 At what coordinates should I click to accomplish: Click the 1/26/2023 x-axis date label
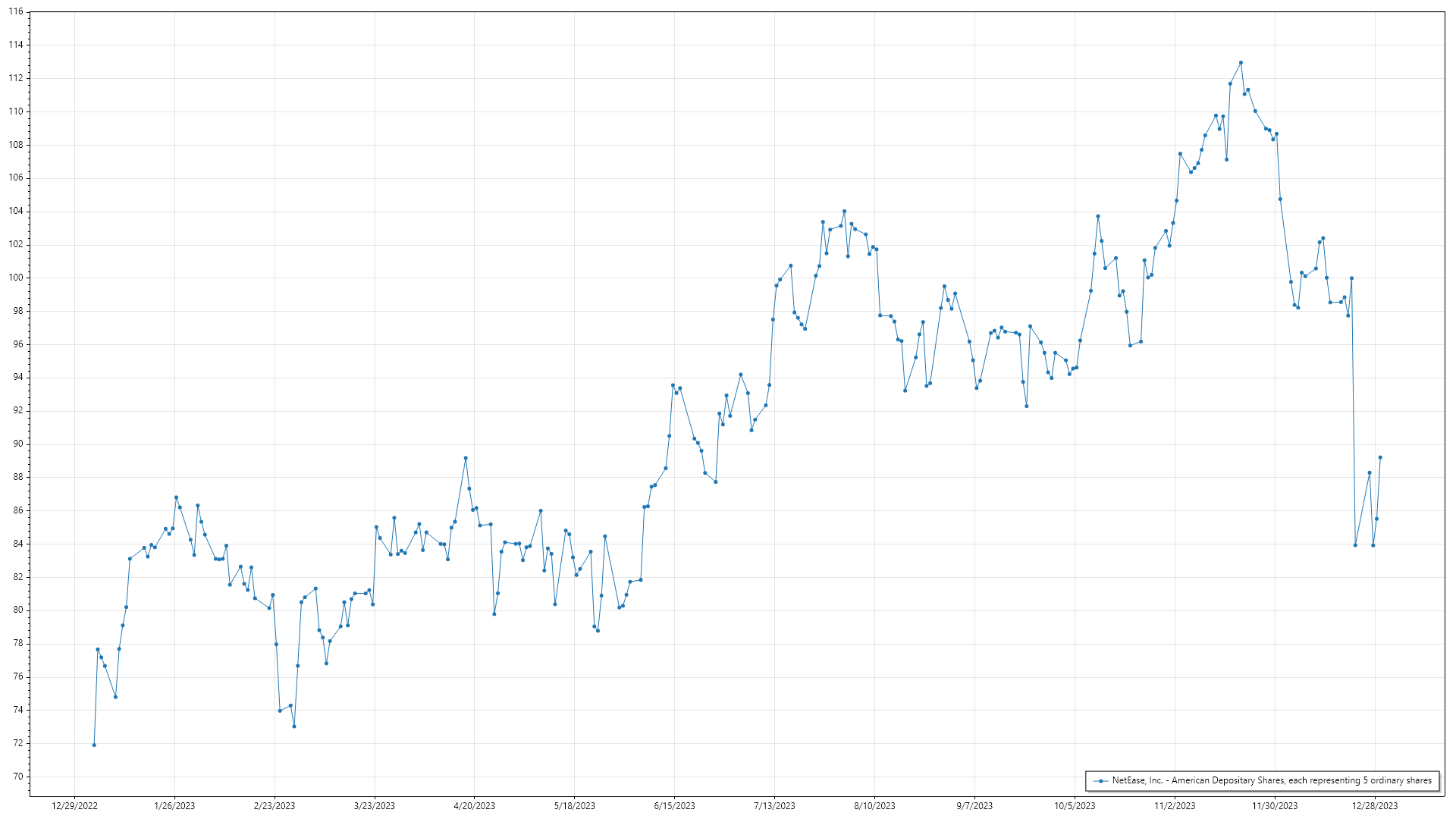(174, 806)
